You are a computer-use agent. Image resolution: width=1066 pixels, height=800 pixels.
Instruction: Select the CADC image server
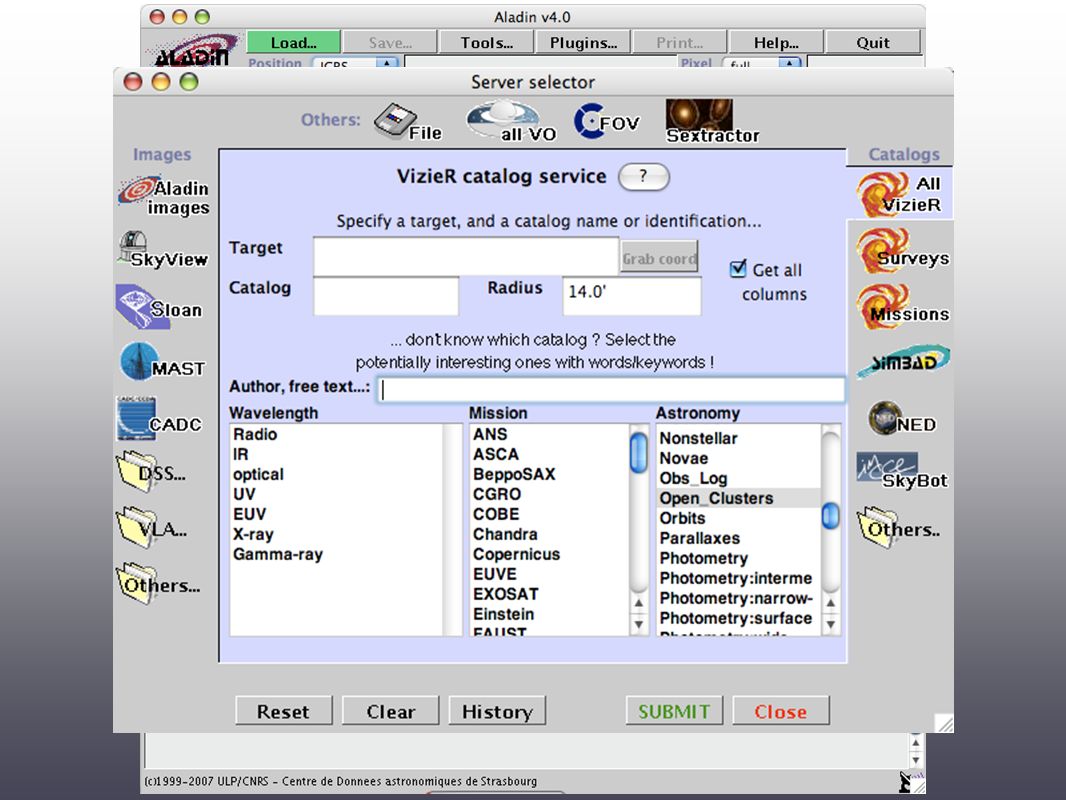point(159,418)
